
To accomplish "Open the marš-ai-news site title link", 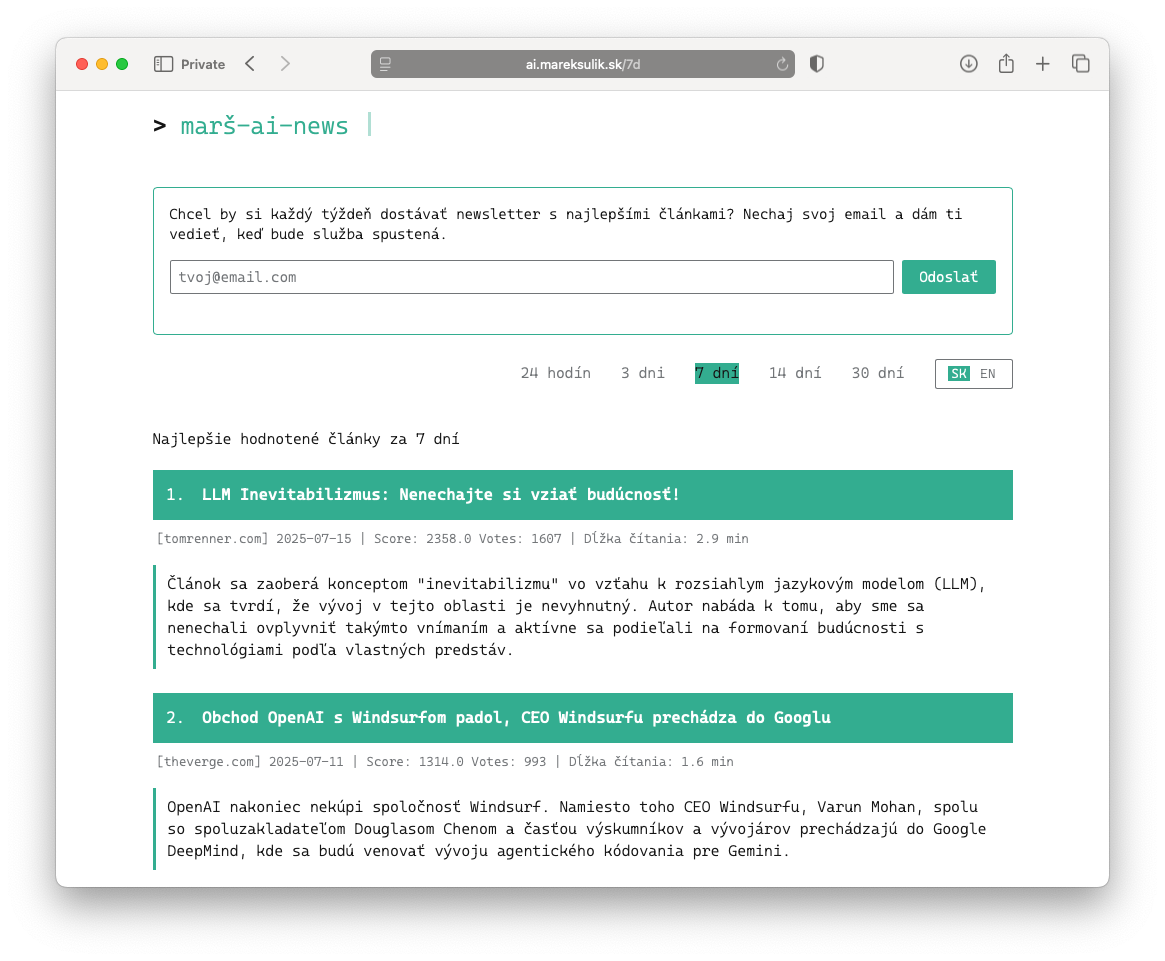I will click(264, 126).
